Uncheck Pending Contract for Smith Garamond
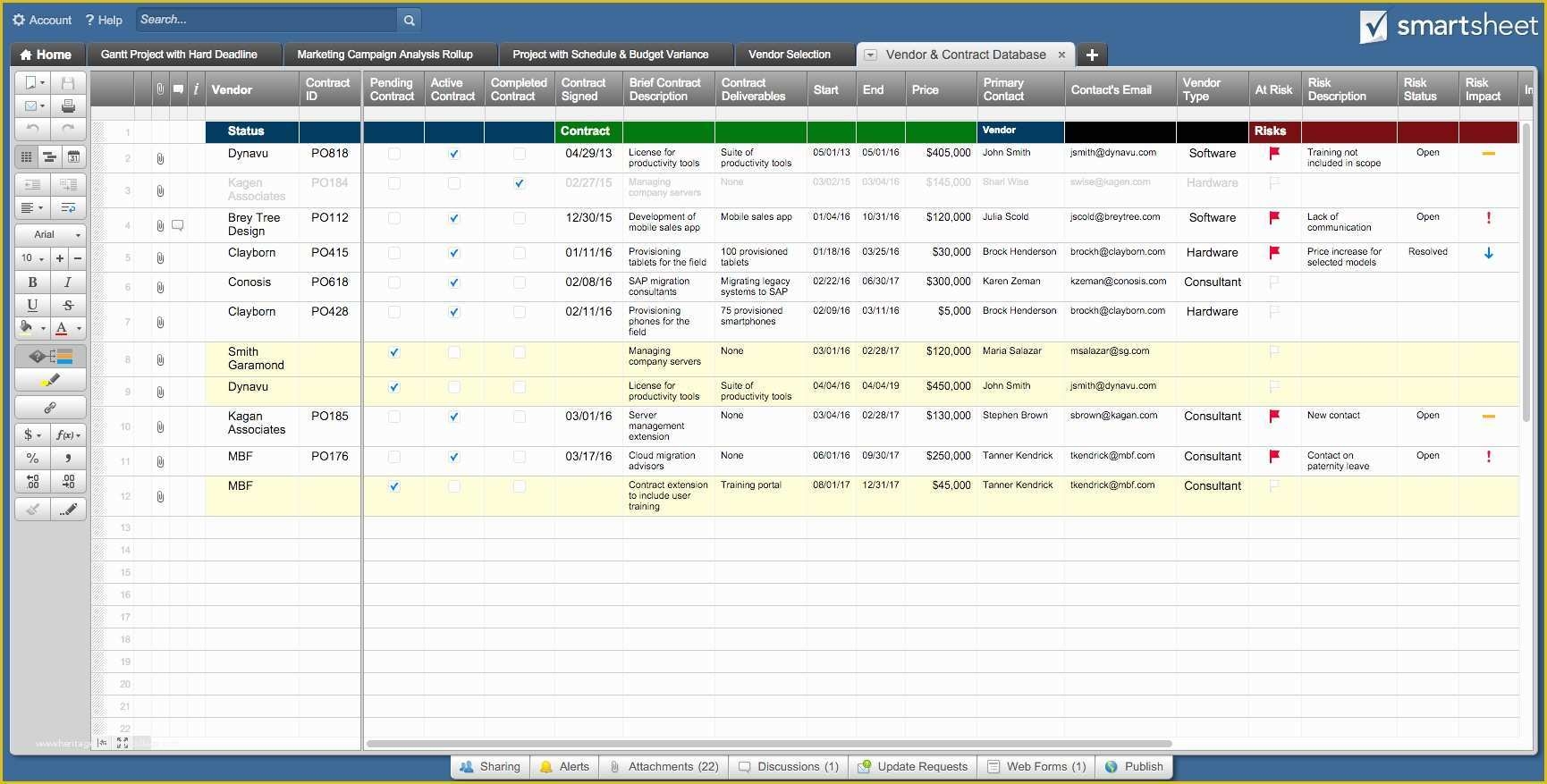The height and width of the screenshot is (784, 1547). pyautogui.click(x=394, y=352)
